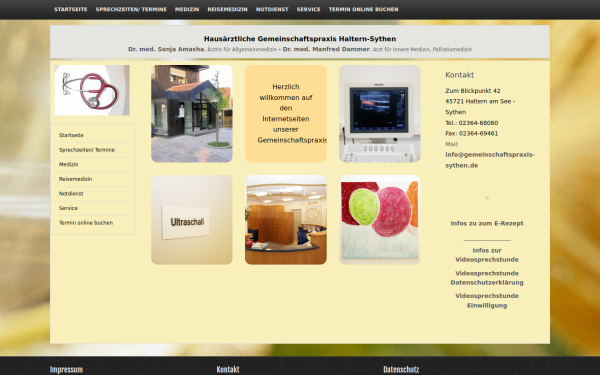Click the heading Hausärztliche Gemeinschaftspraxis Haltern-Sythen
Screen dimensions: 600x375
(x=300, y=39)
